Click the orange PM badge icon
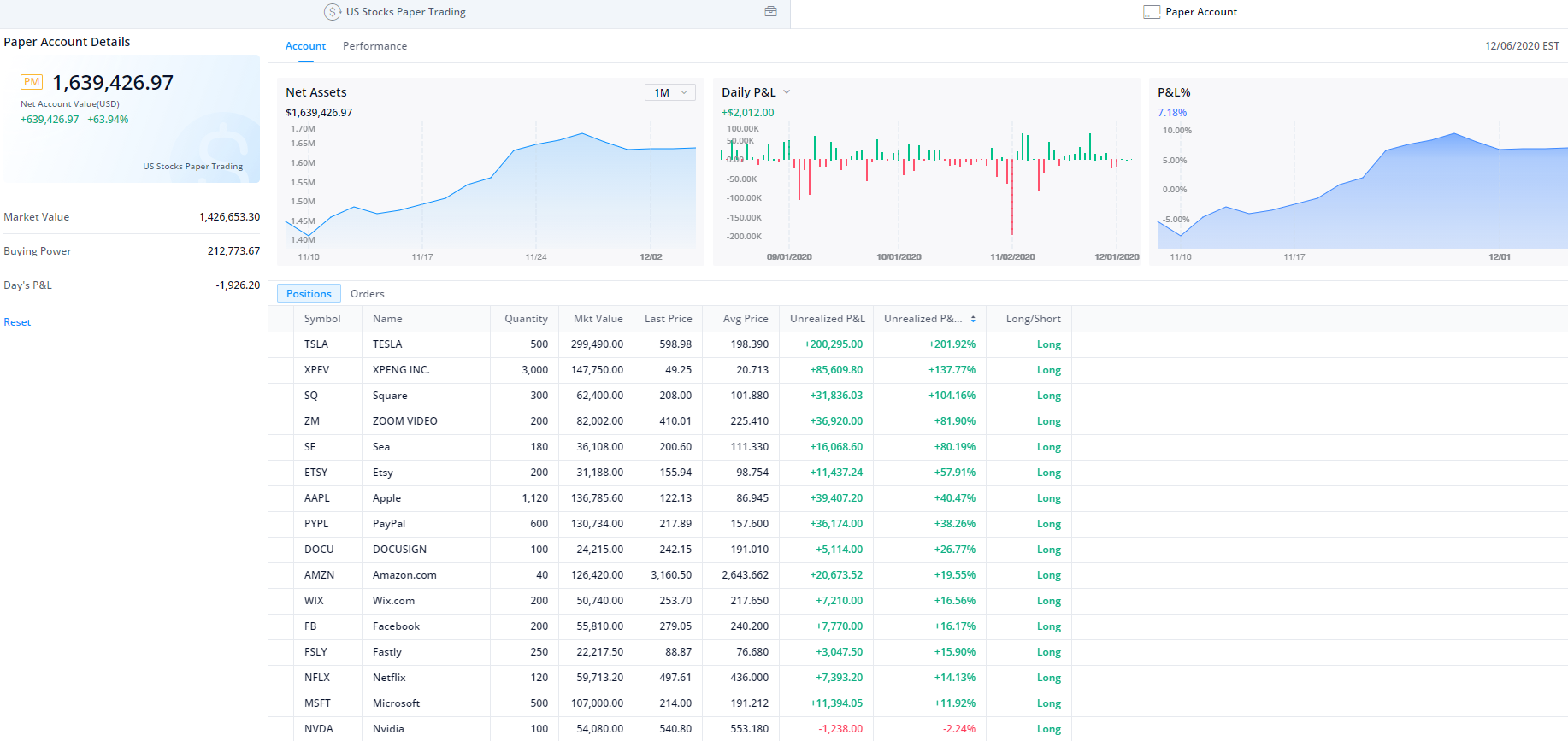Screen dimensions: 1568x741 point(32,82)
